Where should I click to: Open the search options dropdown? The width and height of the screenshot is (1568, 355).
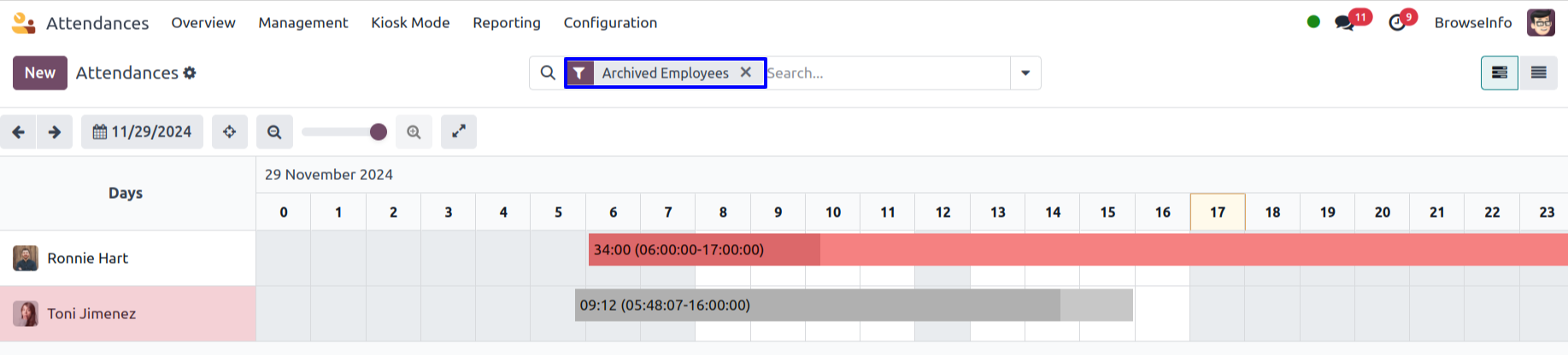pos(1025,73)
